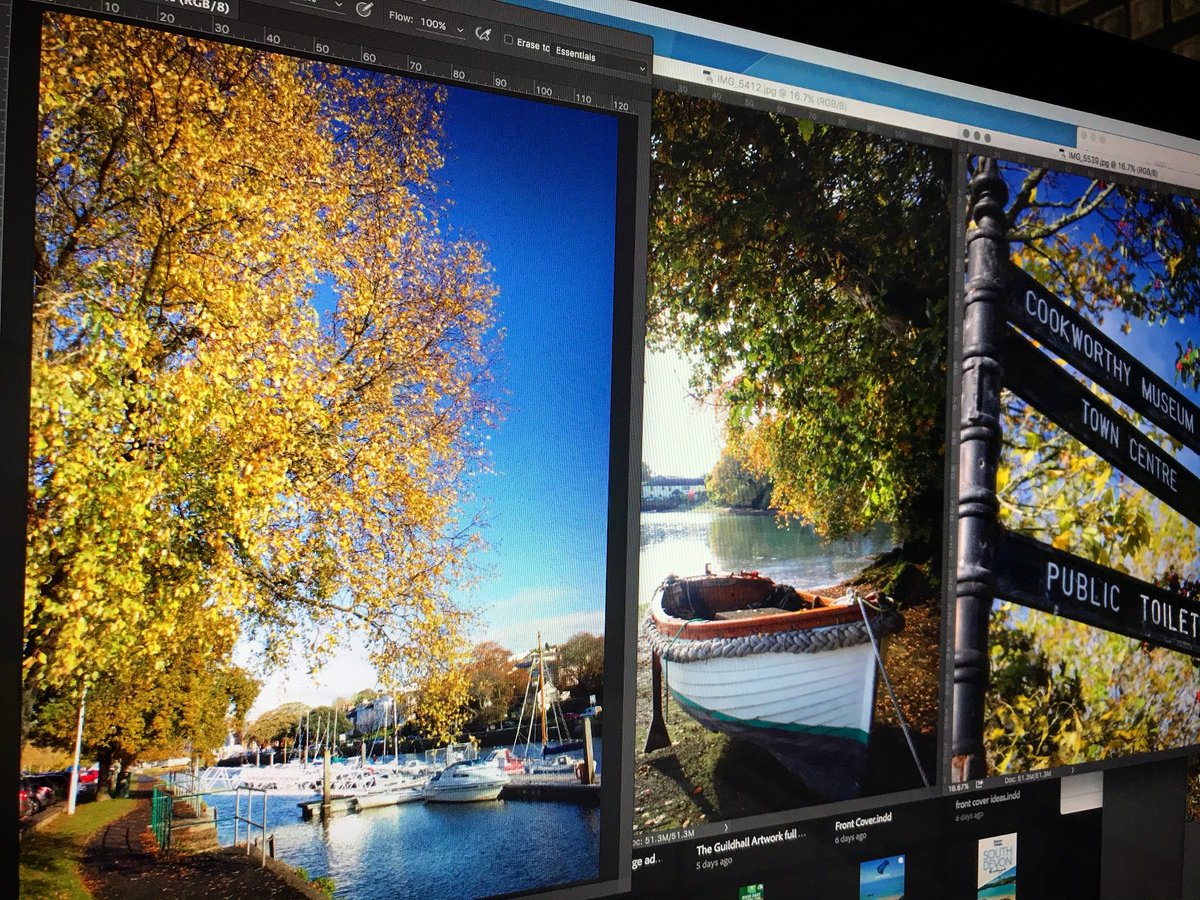Click the Flow 100% value field
This screenshot has width=1200, height=900.
[x=434, y=23]
